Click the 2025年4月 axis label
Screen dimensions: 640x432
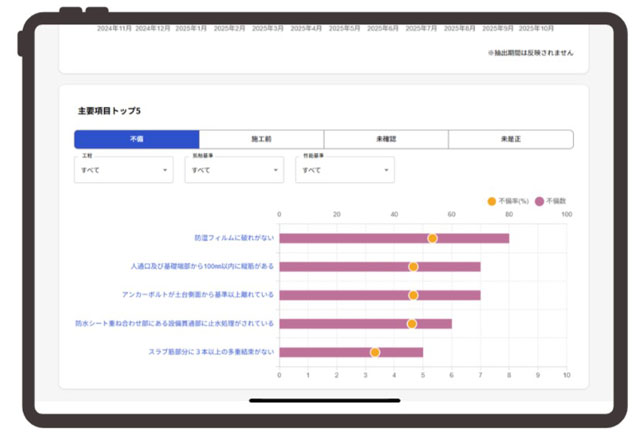(306, 29)
